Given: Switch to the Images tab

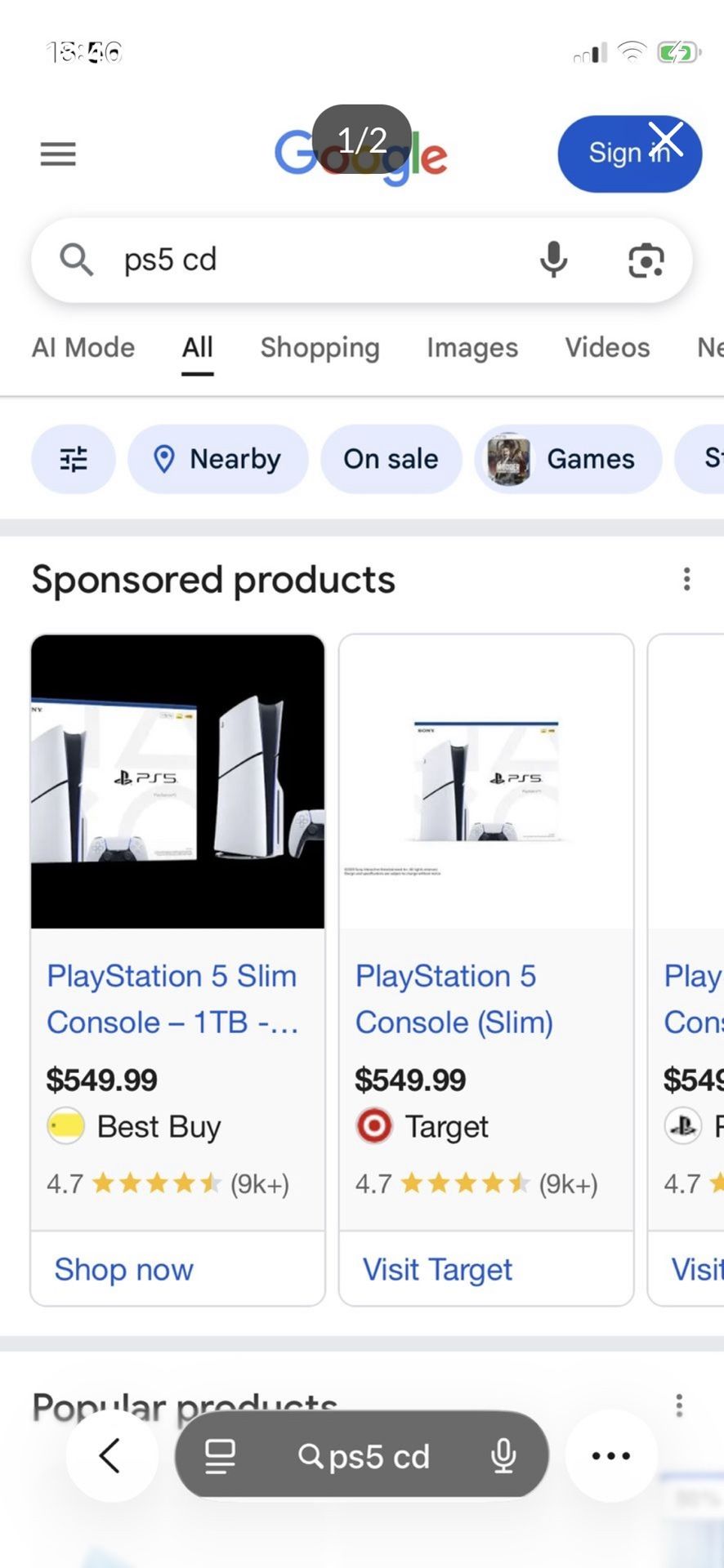Looking at the screenshot, I should [471, 347].
